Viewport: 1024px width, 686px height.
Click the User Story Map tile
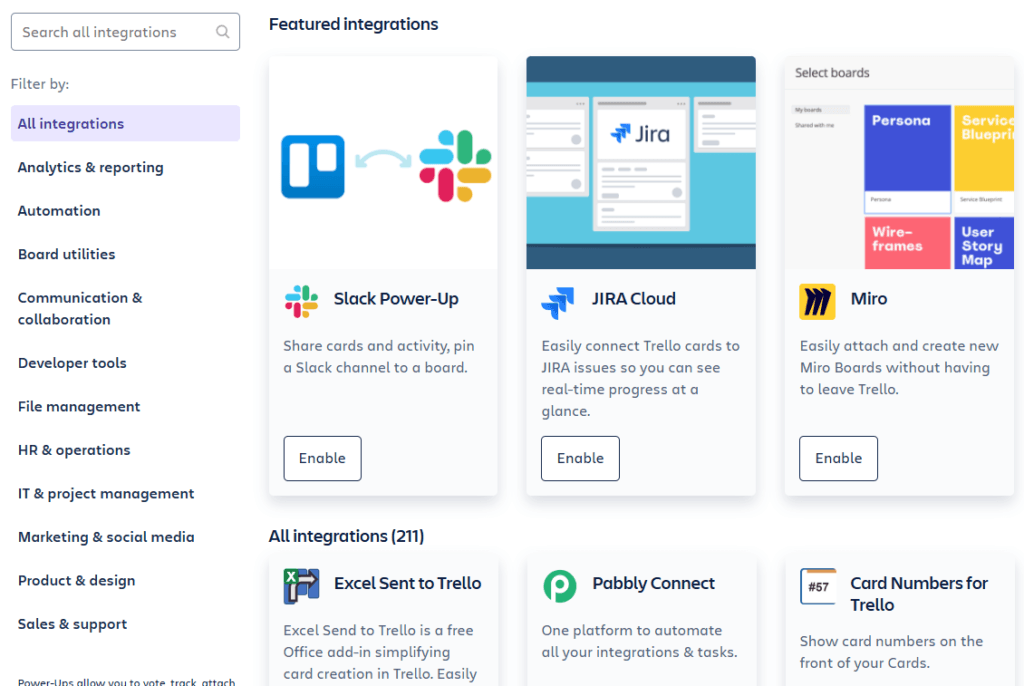[x=984, y=243]
